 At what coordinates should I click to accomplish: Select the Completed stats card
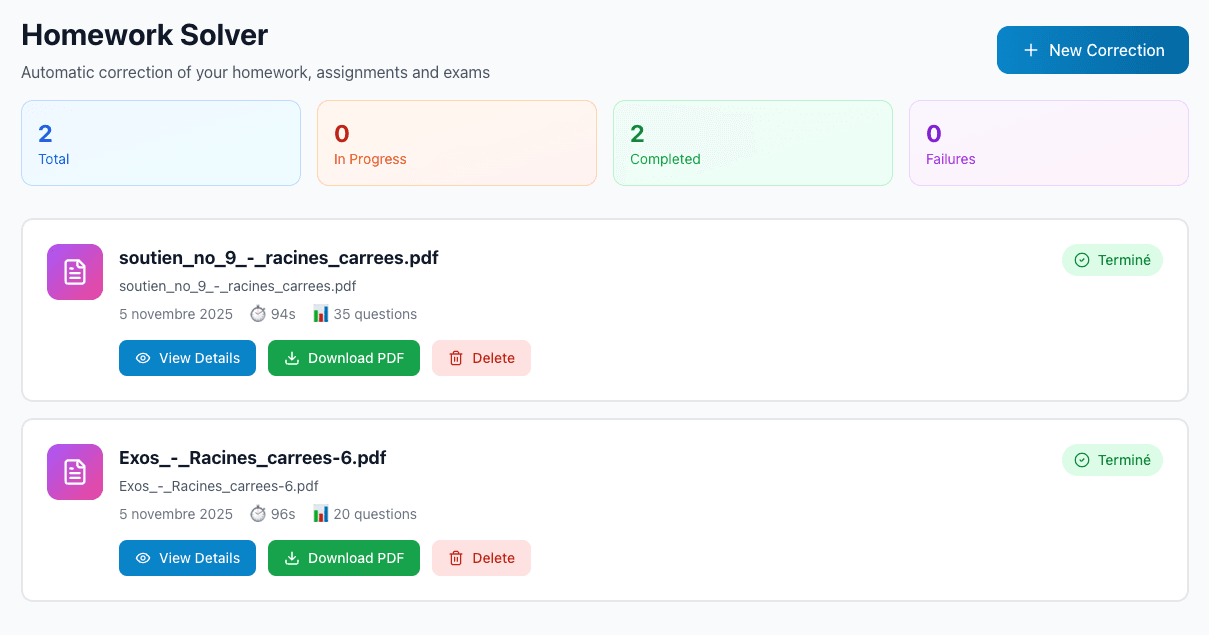pyautogui.click(x=753, y=143)
